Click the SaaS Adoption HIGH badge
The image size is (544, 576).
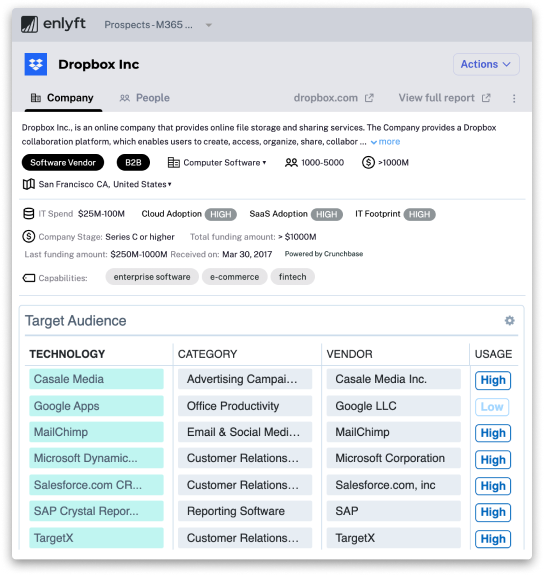(327, 215)
